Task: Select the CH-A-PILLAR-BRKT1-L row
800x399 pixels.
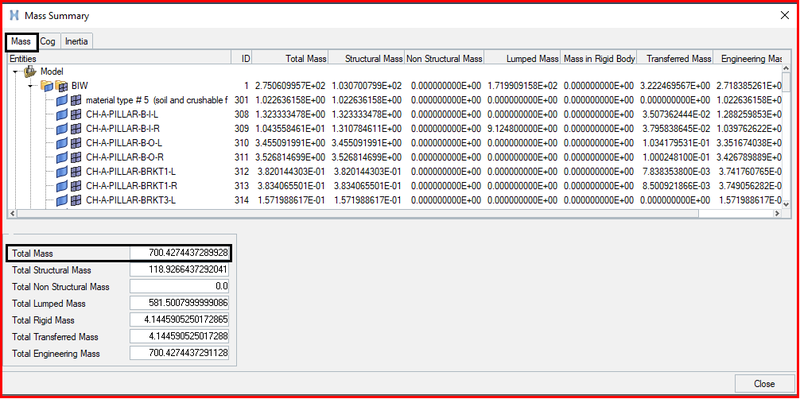Action: (x=394, y=171)
